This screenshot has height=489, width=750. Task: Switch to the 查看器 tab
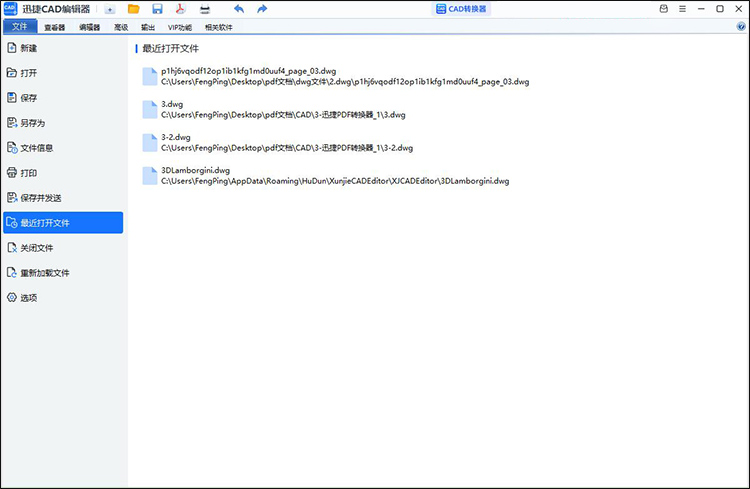(x=54, y=27)
